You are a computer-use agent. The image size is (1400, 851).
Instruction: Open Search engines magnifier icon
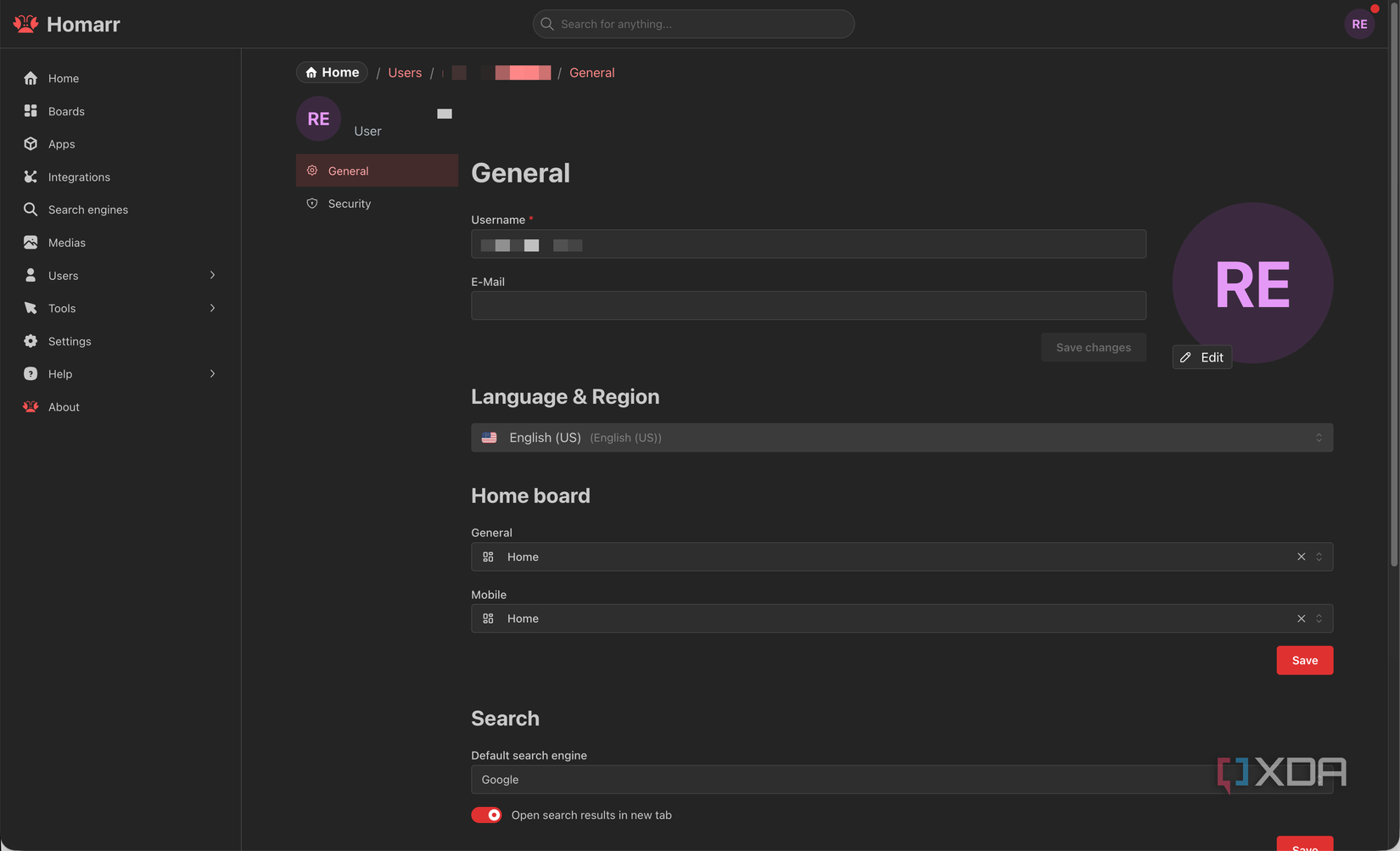31,210
